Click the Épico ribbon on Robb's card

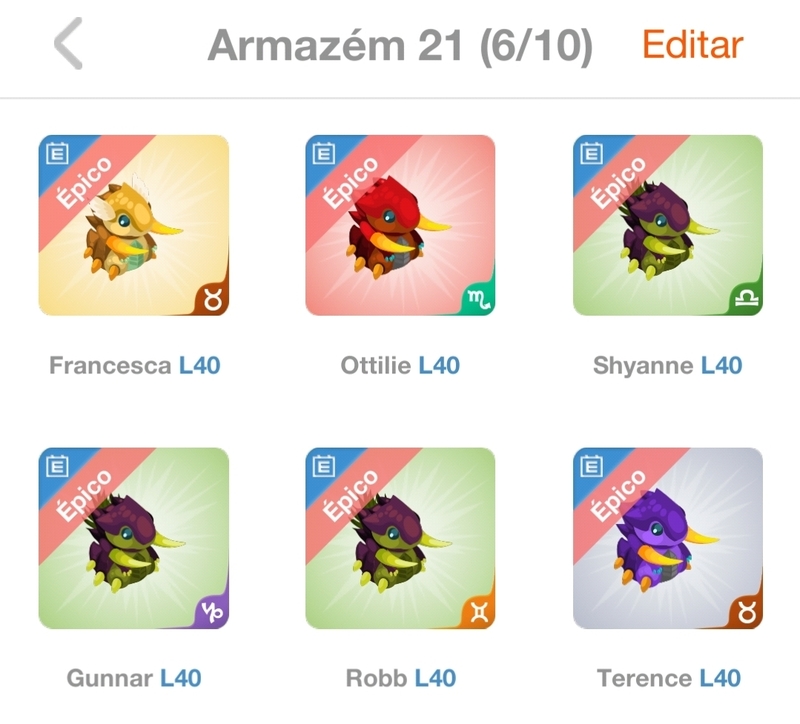[352, 495]
